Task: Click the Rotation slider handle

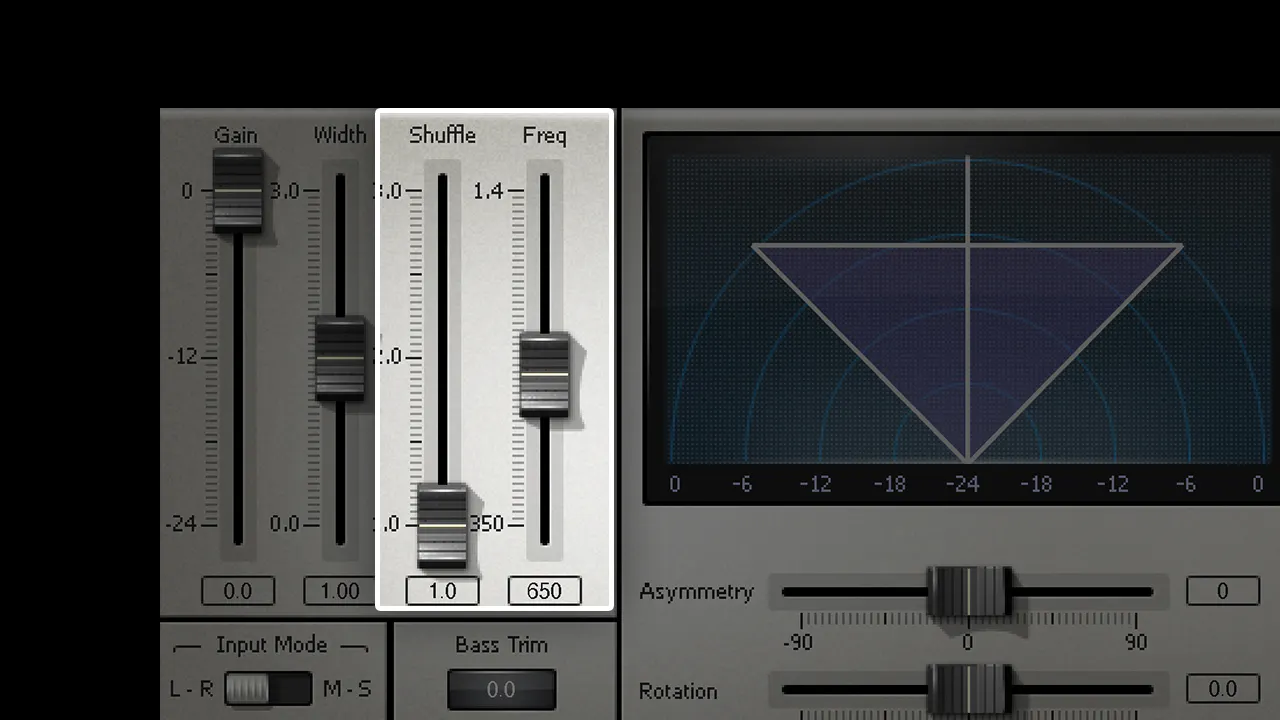Action: pos(967,690)
